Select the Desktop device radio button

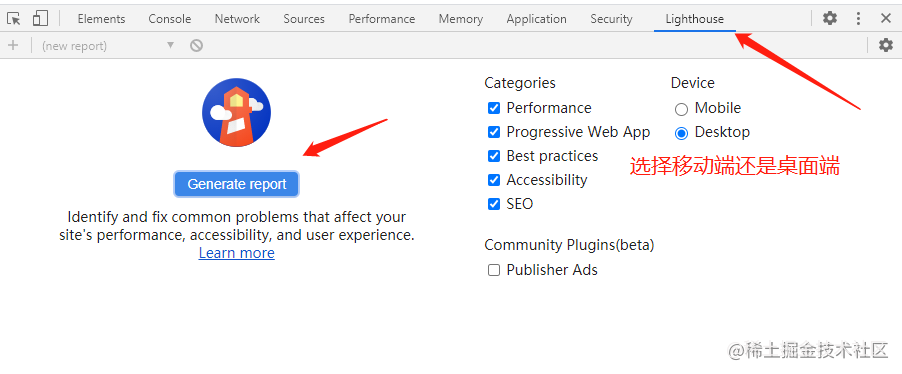(x=682, y=133)
